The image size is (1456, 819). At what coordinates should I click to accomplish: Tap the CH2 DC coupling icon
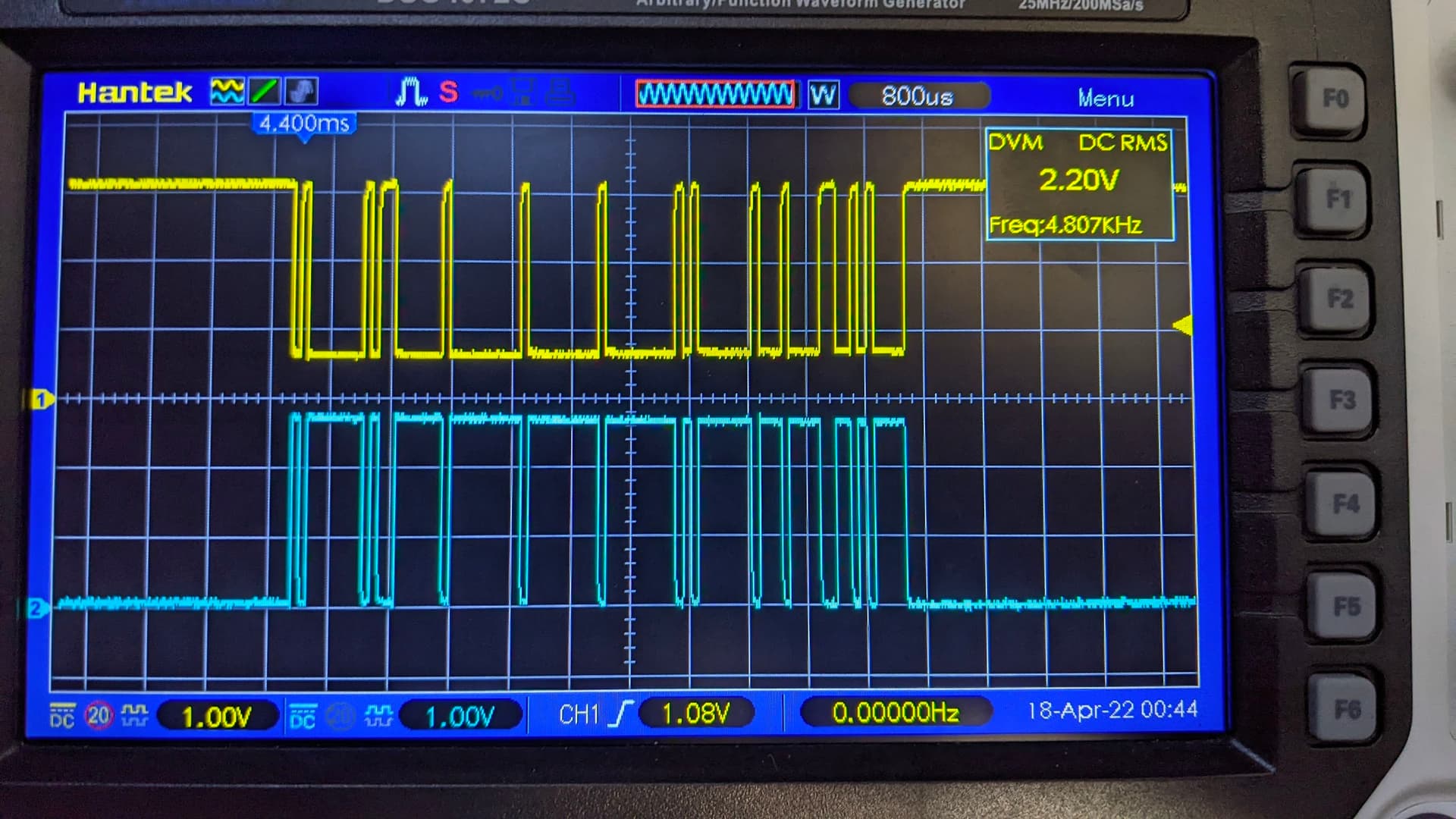(x=302, y=717)
